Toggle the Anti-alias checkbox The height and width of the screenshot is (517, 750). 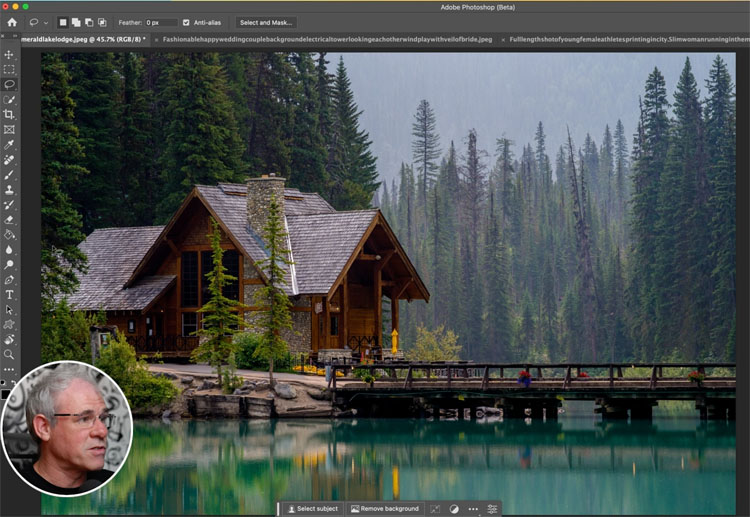click(x=186, y=22)
